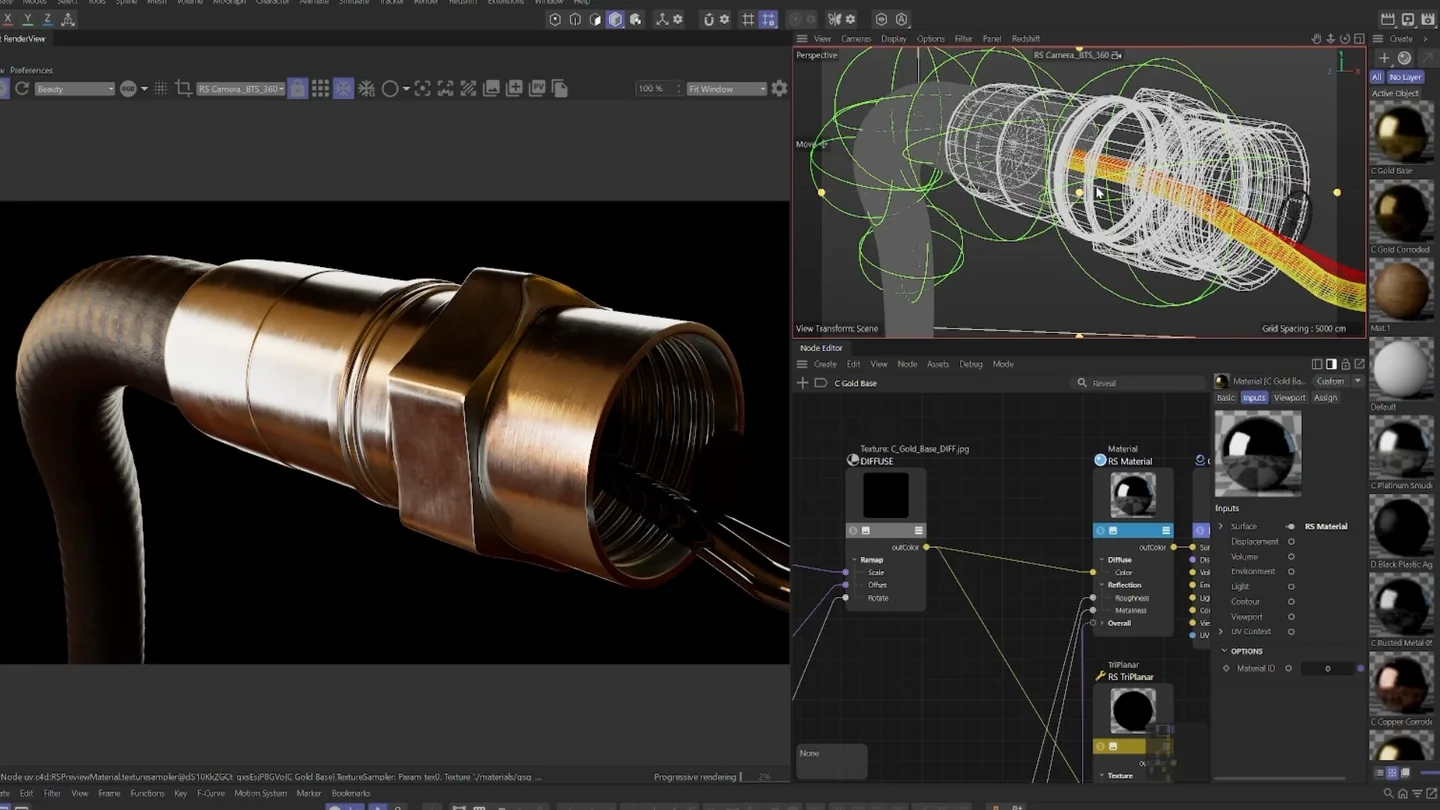Image resolution: width=1440 pixels, height=810 pixels.
Task: Open the Create menu in Node Editor
Action: point(825,364)
